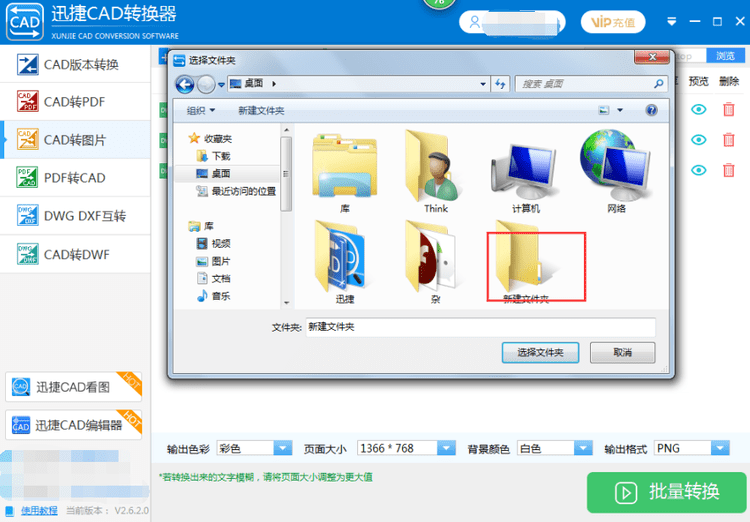Click the refresh icon beside address bar
This screenshot has height=522, width=750.
tap(500, 84)
